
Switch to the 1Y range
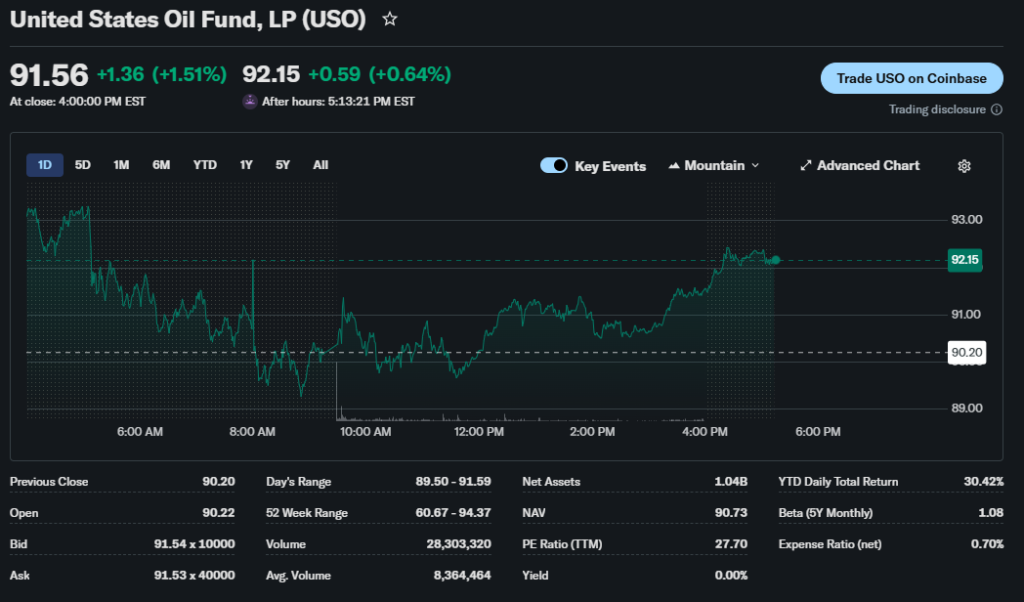coord(246,165)
